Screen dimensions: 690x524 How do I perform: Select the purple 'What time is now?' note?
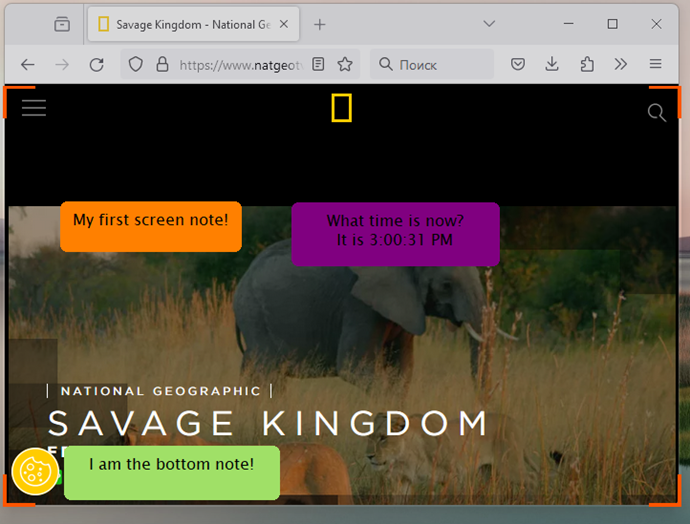tap(395, 234)
